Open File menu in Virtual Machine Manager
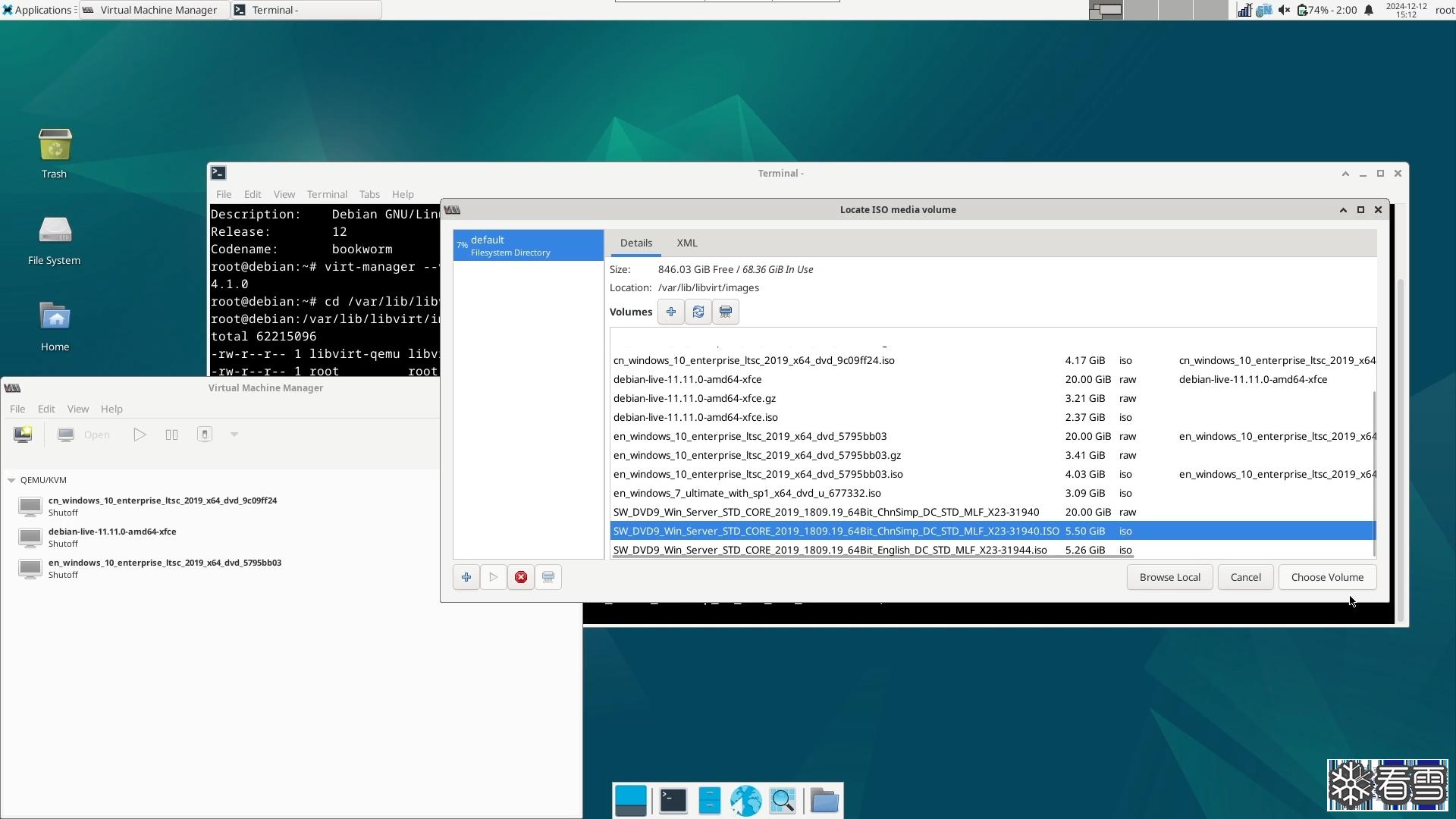 pyautogui.click(x=17, y=409)
